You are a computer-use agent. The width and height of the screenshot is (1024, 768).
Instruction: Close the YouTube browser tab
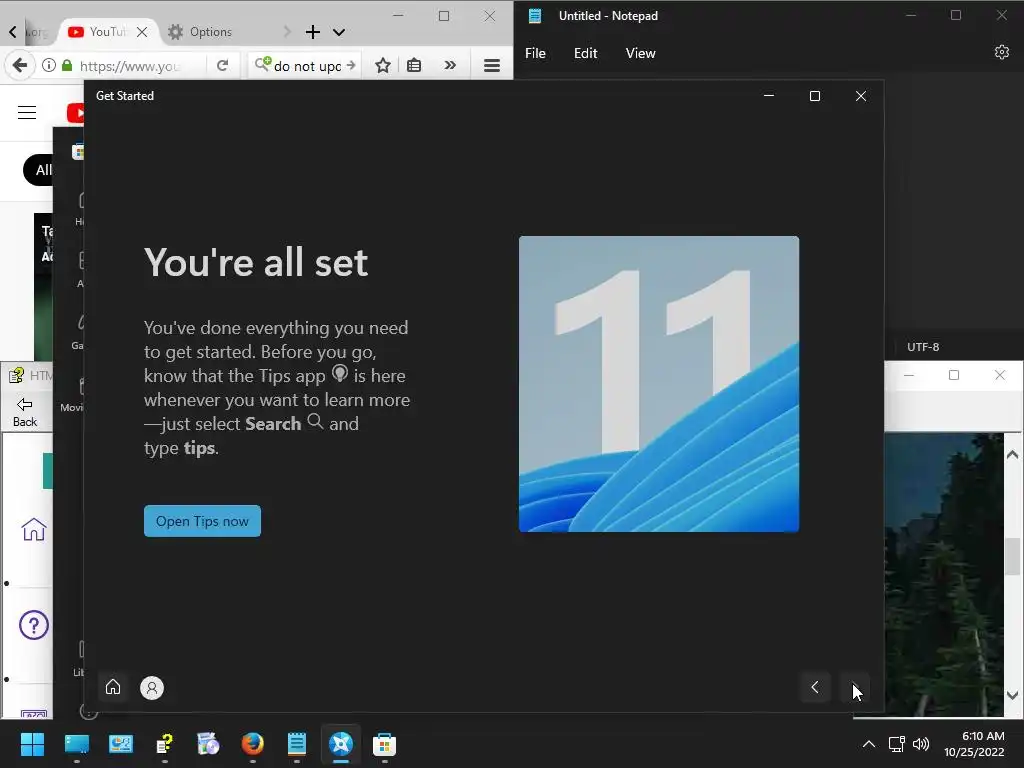coord(142,31)
